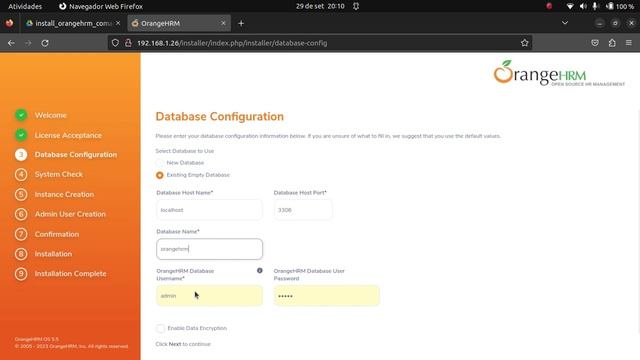Image resolution: width=640 pixels, height=360 pixels.
Task: Click the address bar URL
Action: (232, 43)
